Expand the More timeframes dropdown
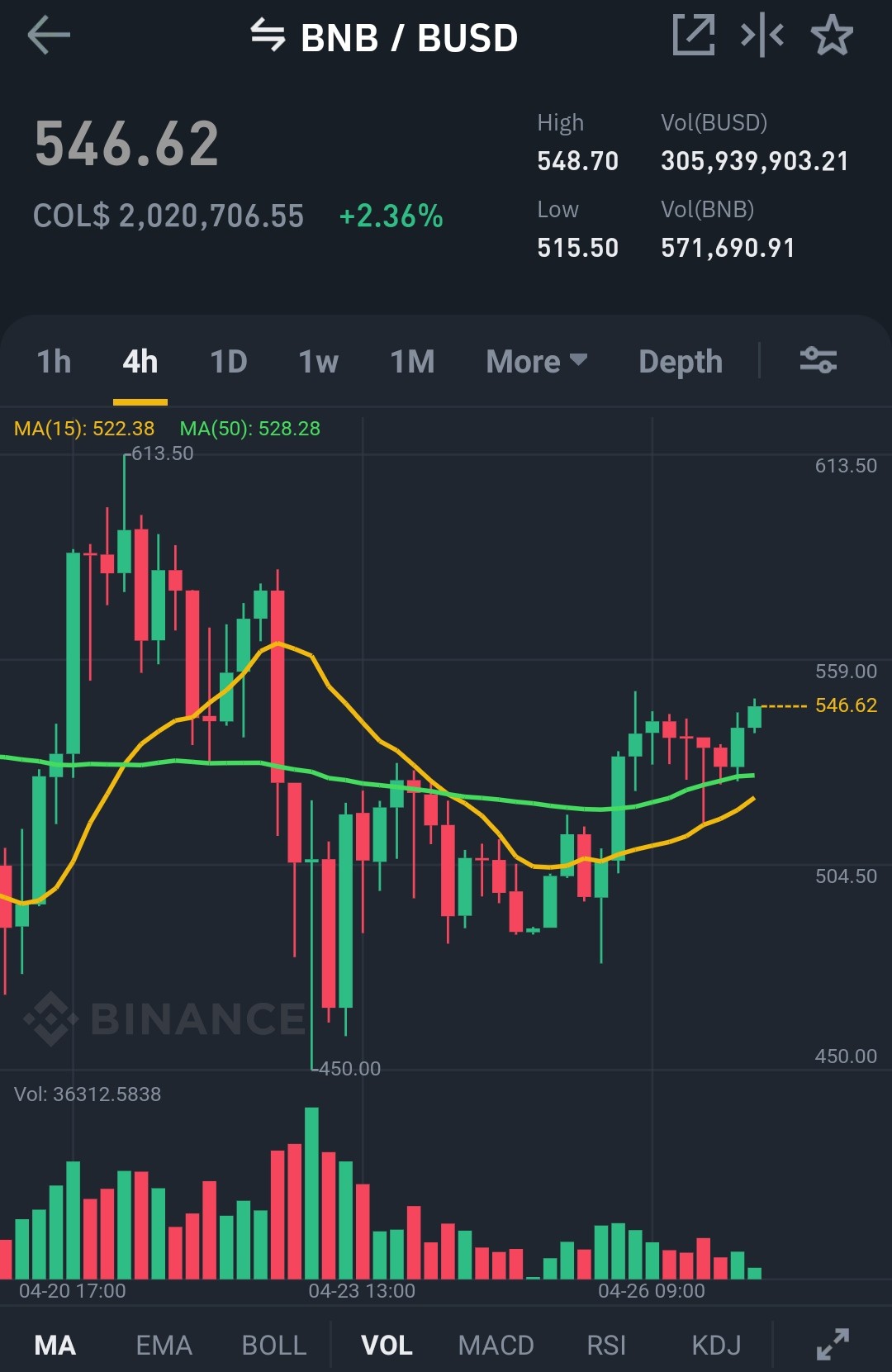 (x=537, y=362)
